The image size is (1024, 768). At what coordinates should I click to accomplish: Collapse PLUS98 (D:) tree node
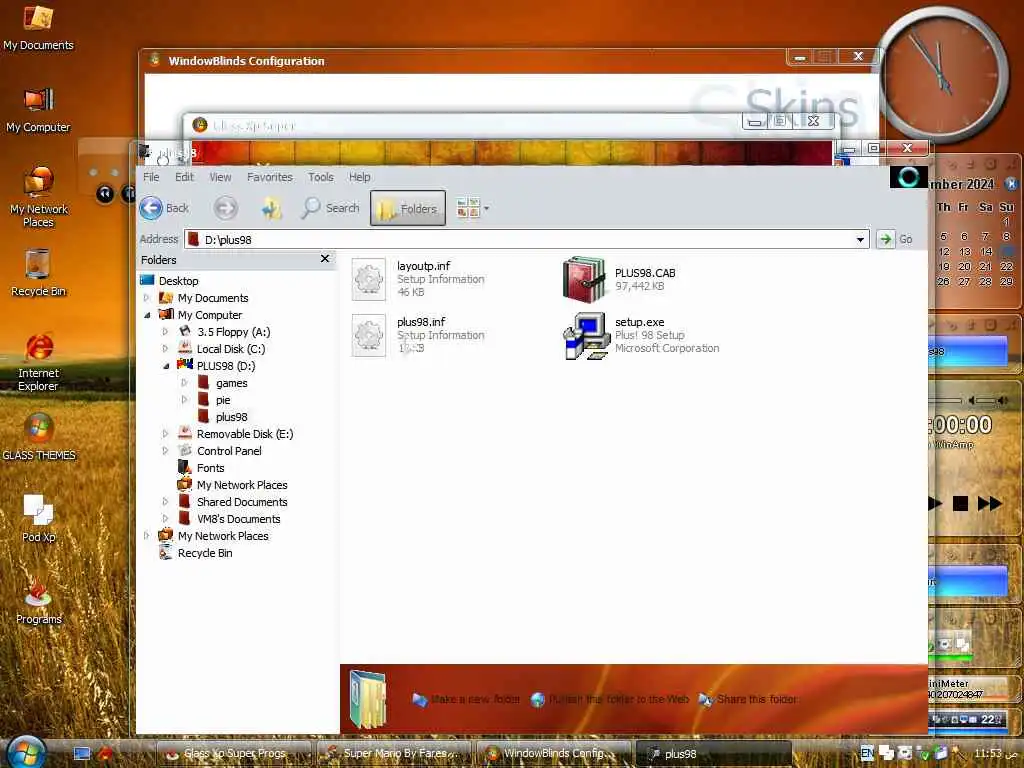click(x=165, y=366)
